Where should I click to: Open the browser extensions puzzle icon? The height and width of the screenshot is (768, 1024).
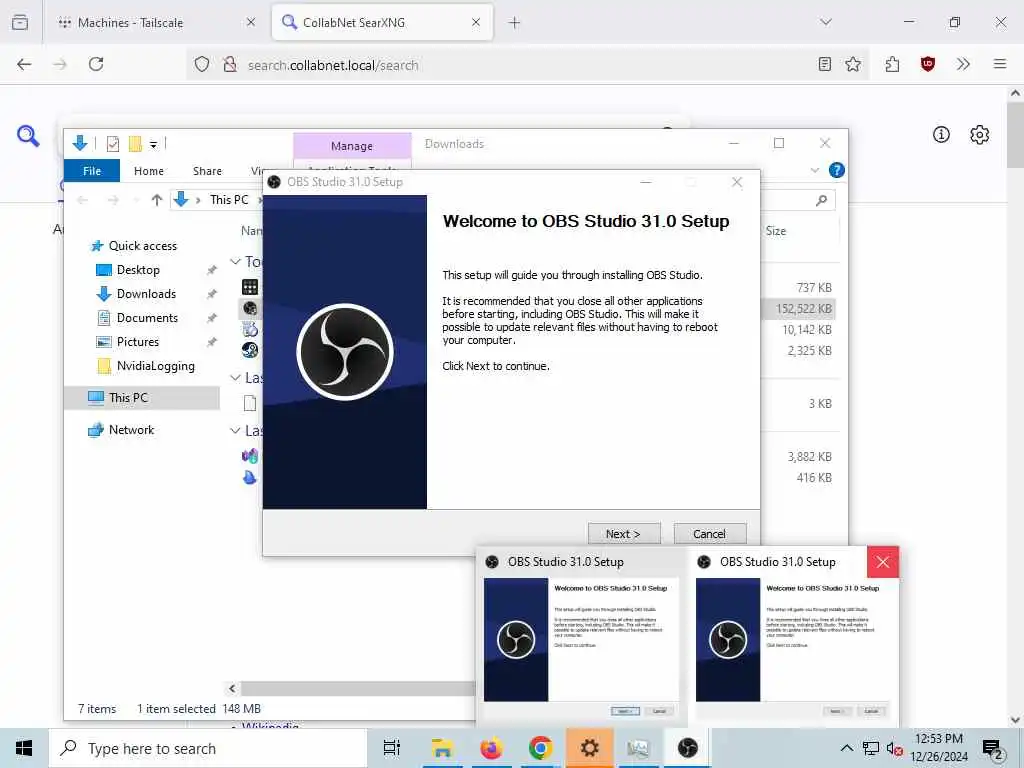pyautogui.click(x=892, y=64)
